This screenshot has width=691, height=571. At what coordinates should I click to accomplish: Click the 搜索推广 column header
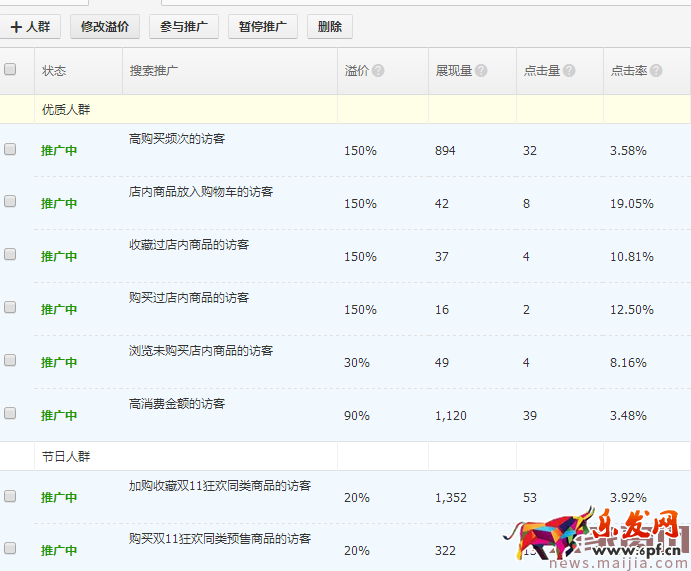coord(154,71)
